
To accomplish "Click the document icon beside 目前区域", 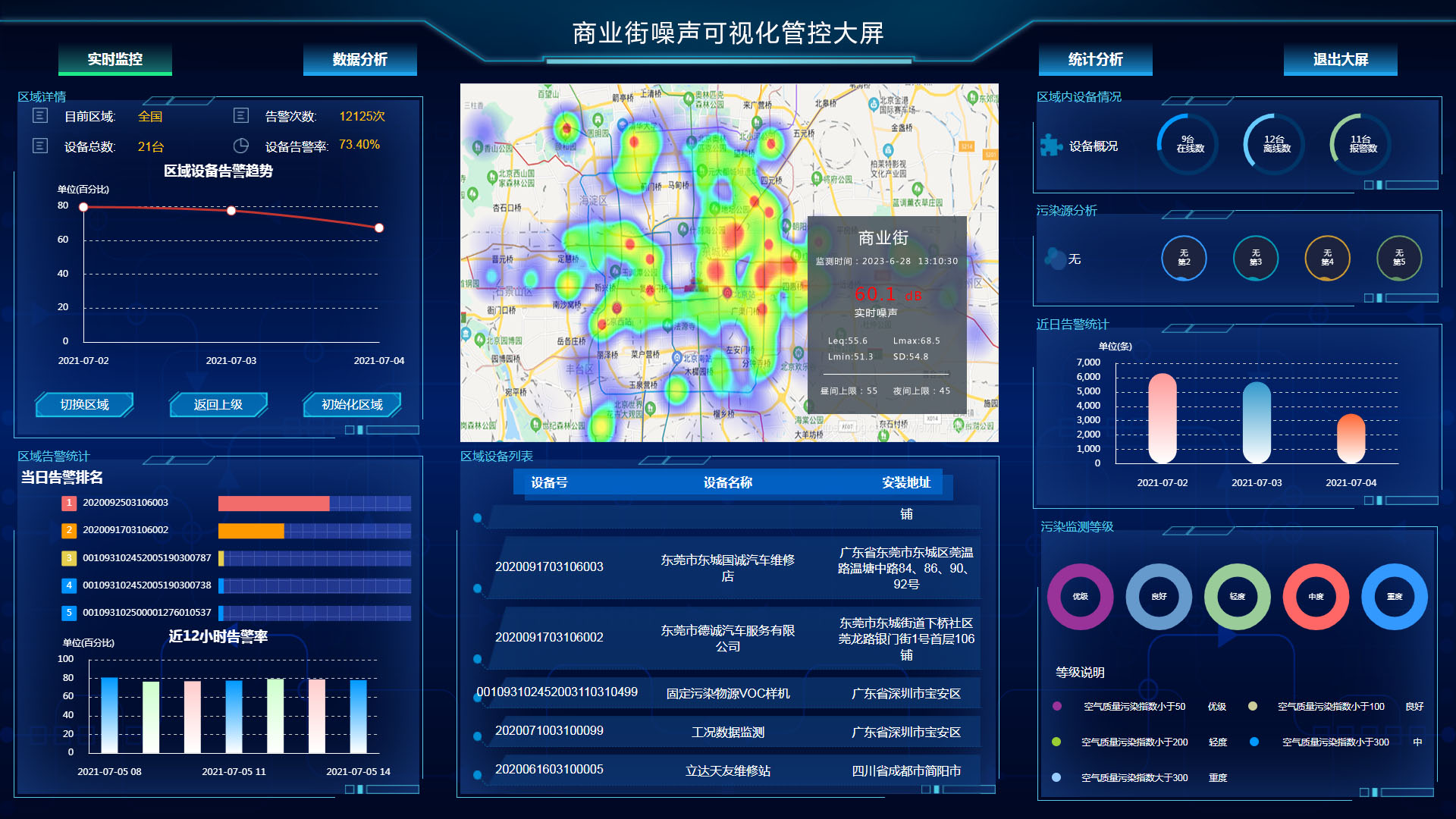I will point(40,115).
